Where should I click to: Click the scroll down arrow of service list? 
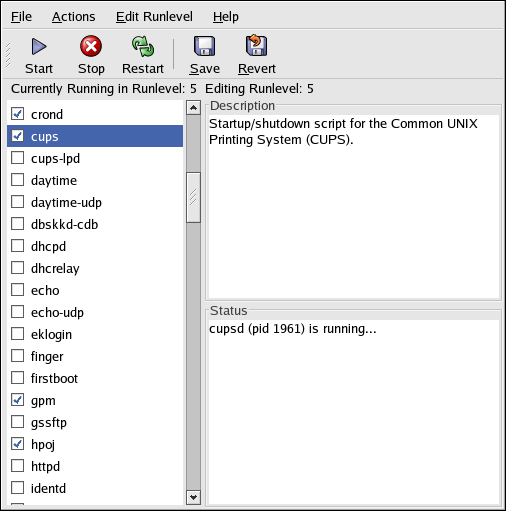point(193,497)
